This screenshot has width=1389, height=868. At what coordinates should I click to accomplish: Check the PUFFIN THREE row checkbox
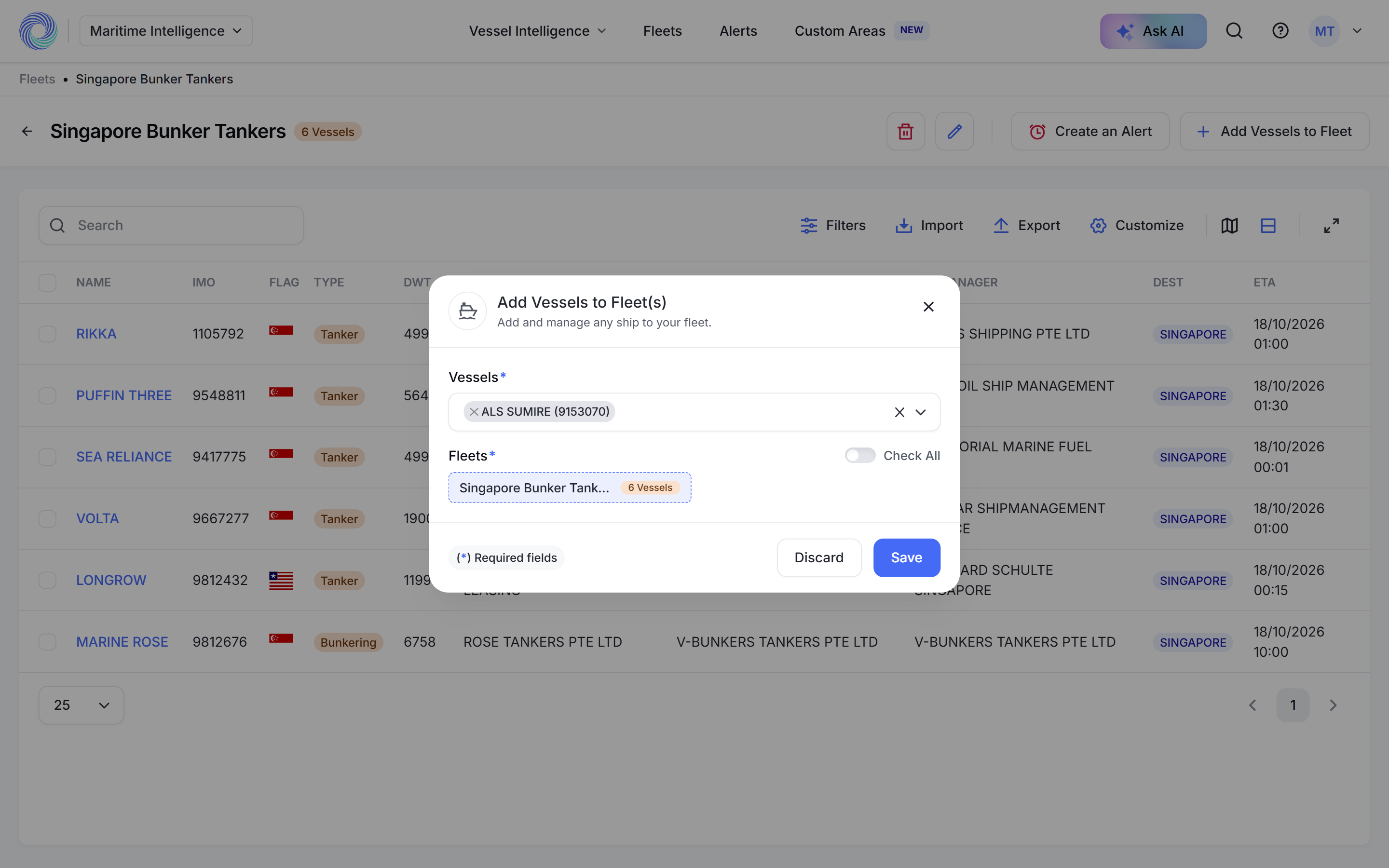[x=48, y=395]
